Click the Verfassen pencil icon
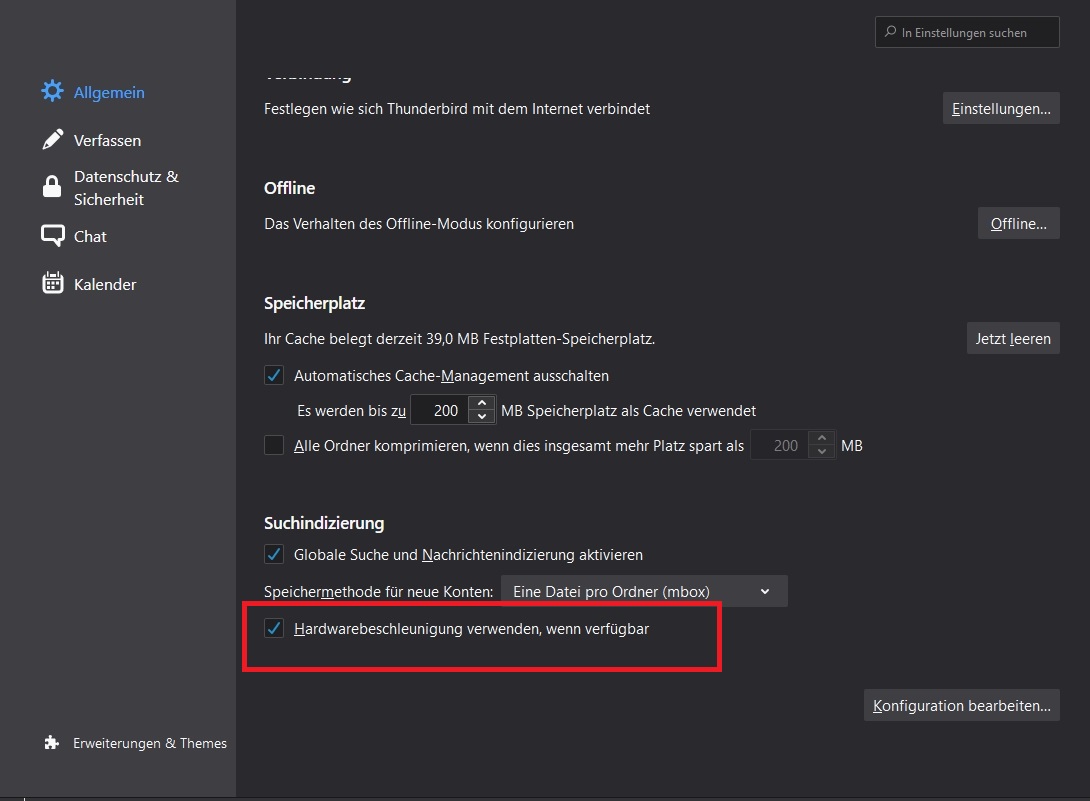Screen dimensions: 1090x801 (x=52, y=140)
